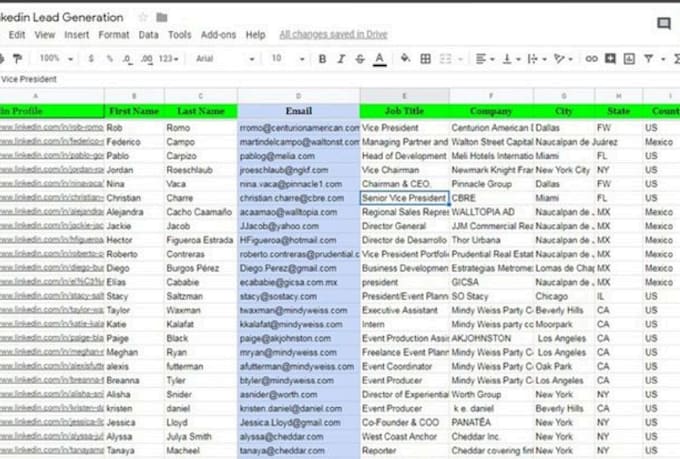Select column F header
Image resolution: width=680 pixels, height=459 pixels.
491,96
